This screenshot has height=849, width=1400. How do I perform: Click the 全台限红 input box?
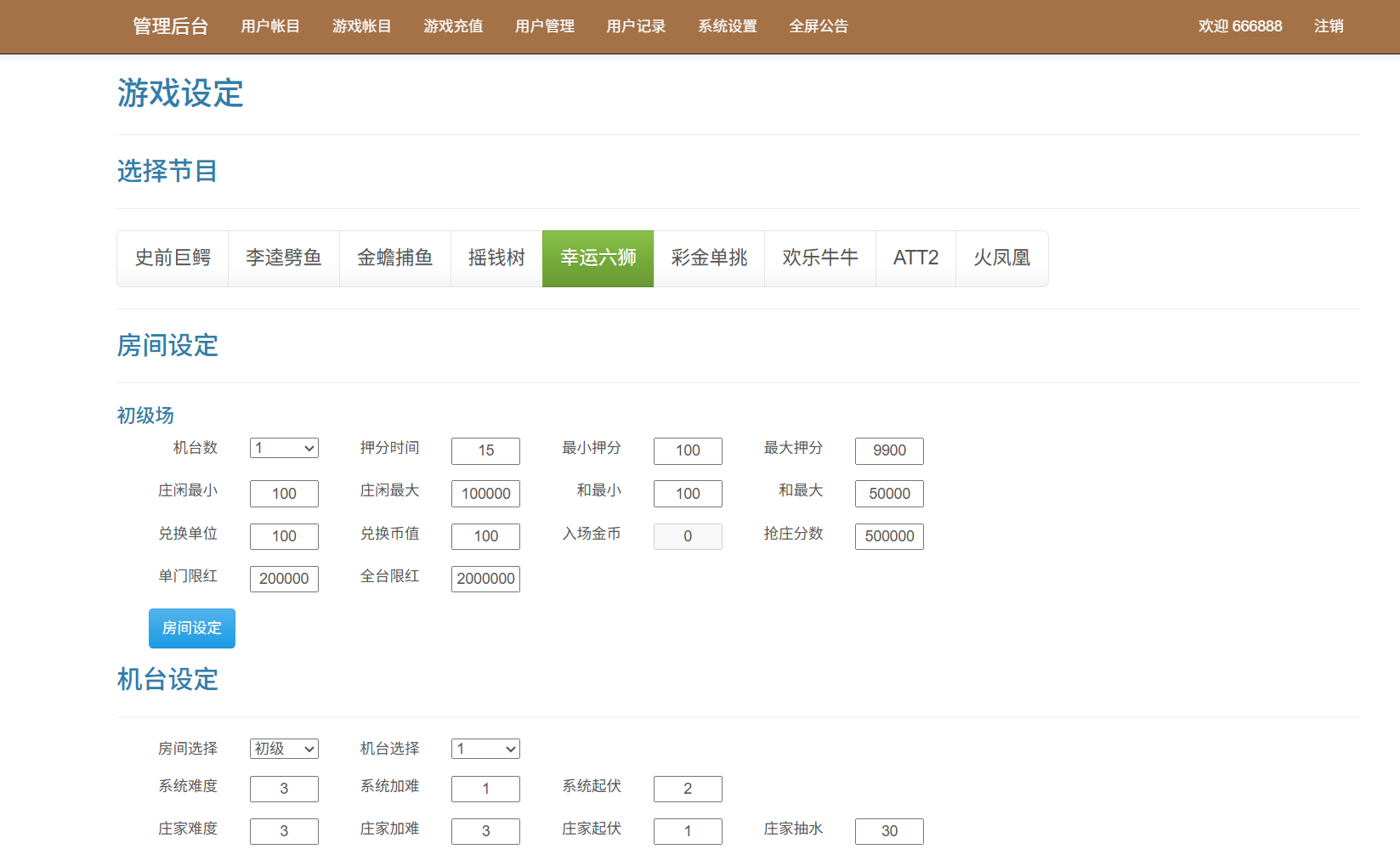pos(485,579)
